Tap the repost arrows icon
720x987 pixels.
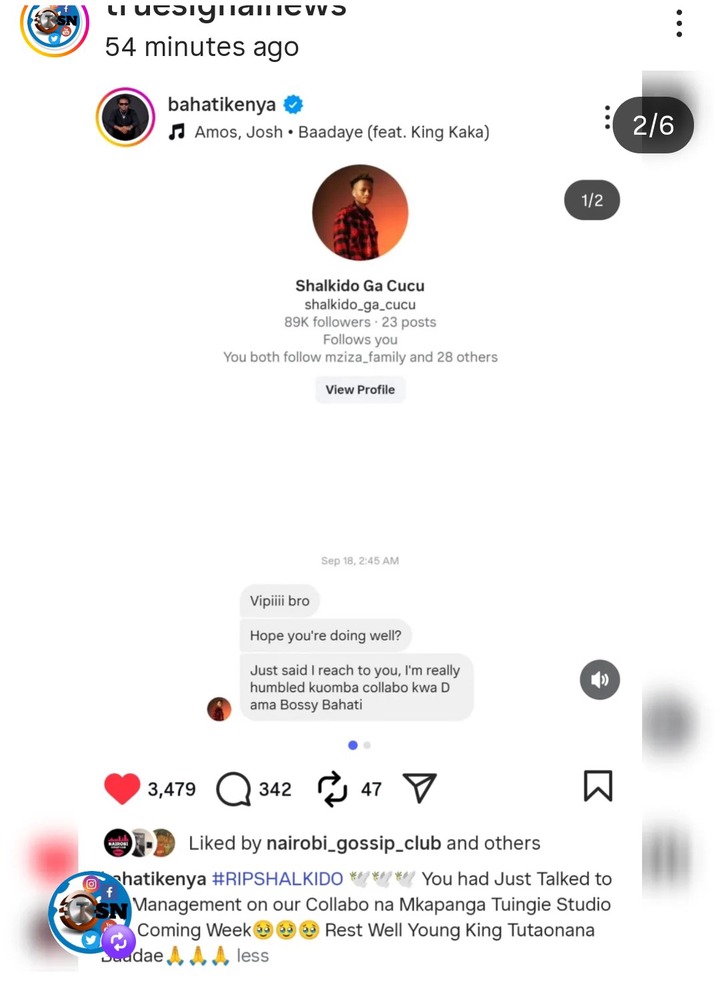[x=332, y=789]
